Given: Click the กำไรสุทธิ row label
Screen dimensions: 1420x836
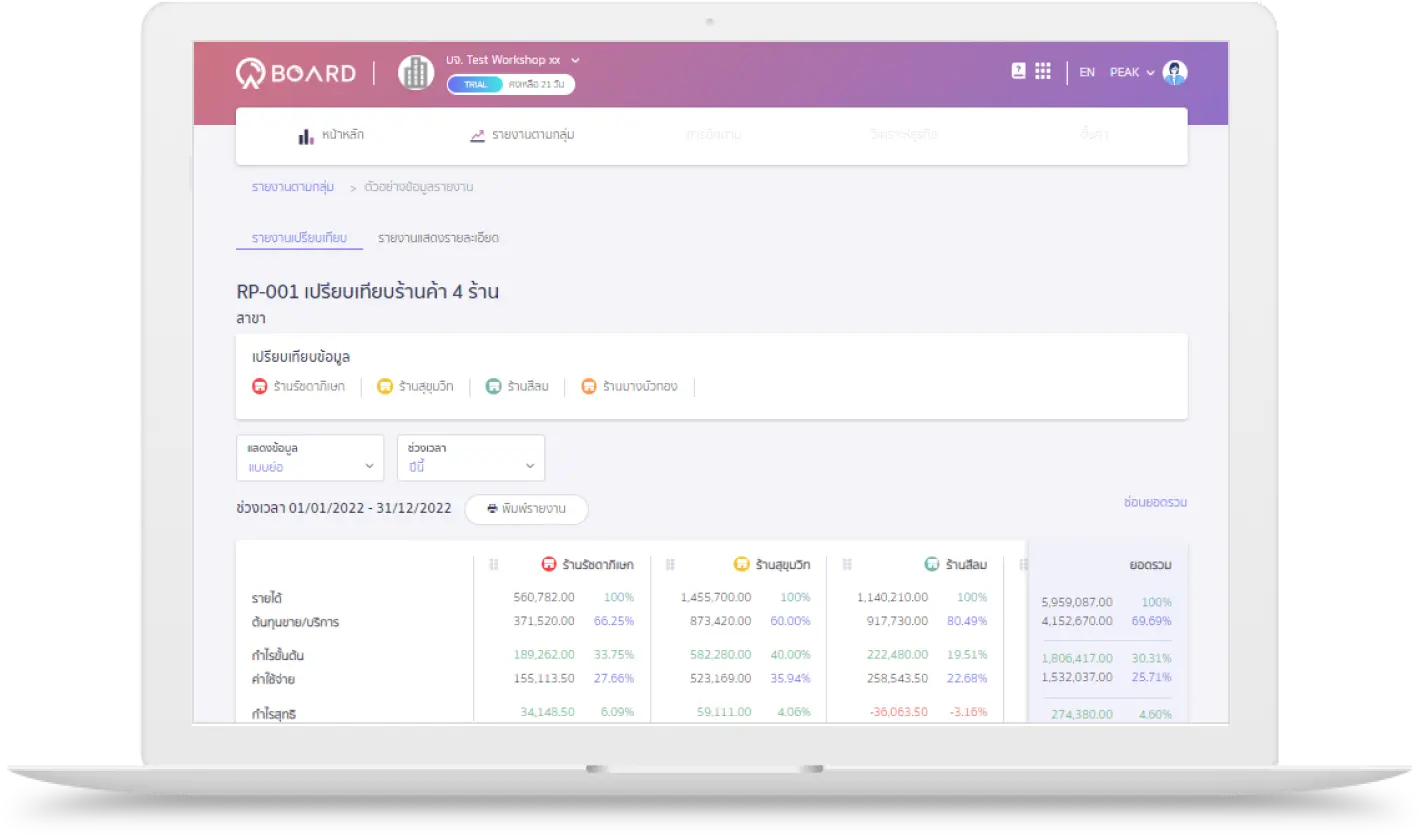Looking at the screenshot, I should pyautogui.click(x=273, y=714).
